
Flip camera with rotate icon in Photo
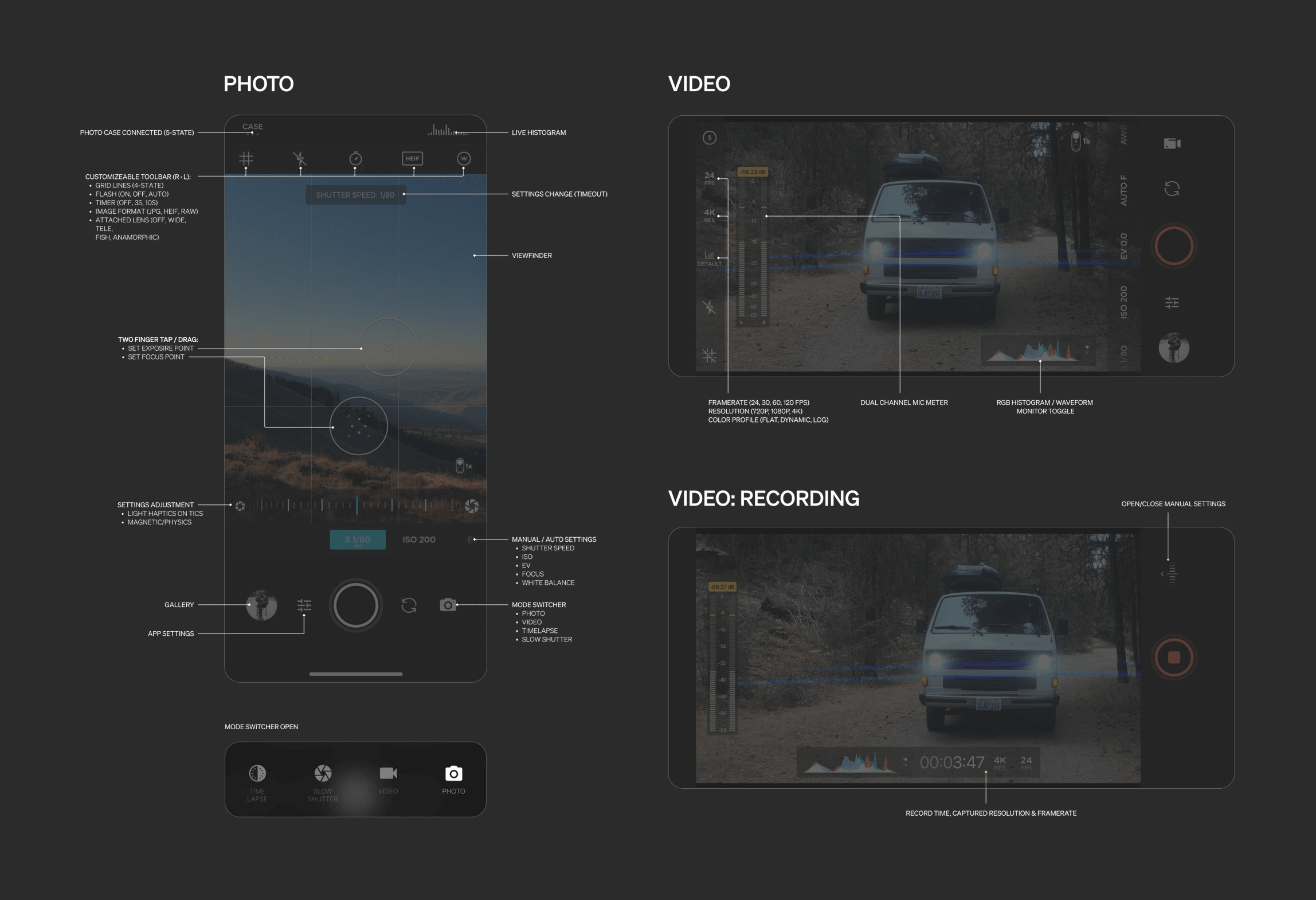click(409, 605)
